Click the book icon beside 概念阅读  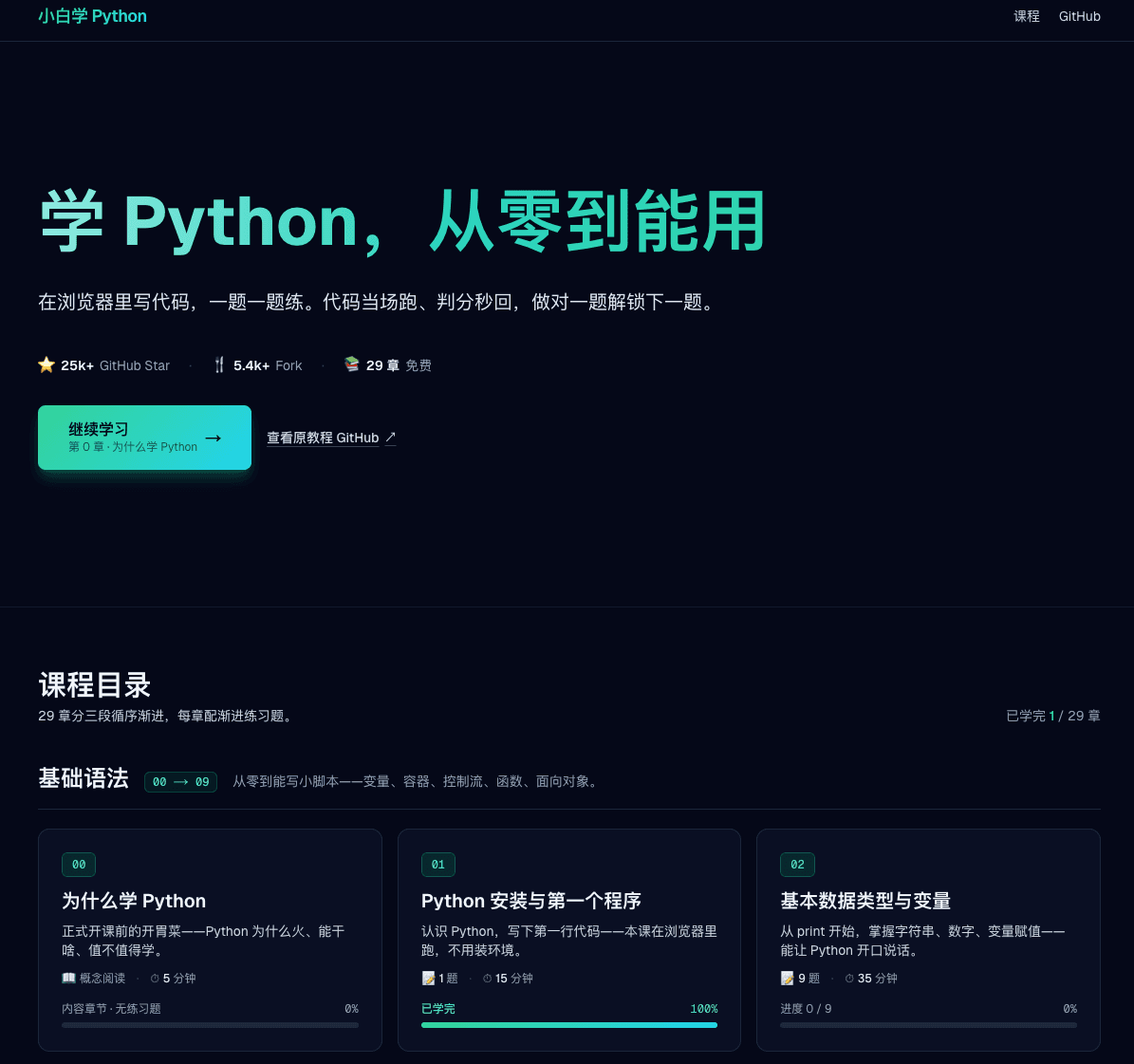68,978
